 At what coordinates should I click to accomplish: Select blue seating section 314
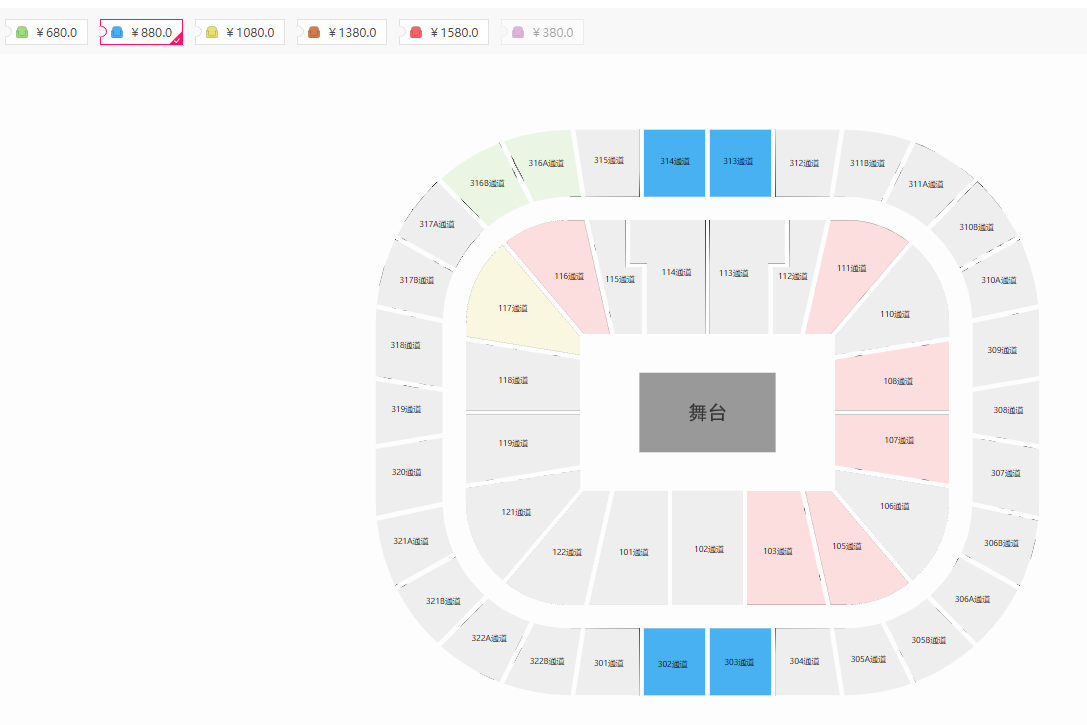(675, 163)
